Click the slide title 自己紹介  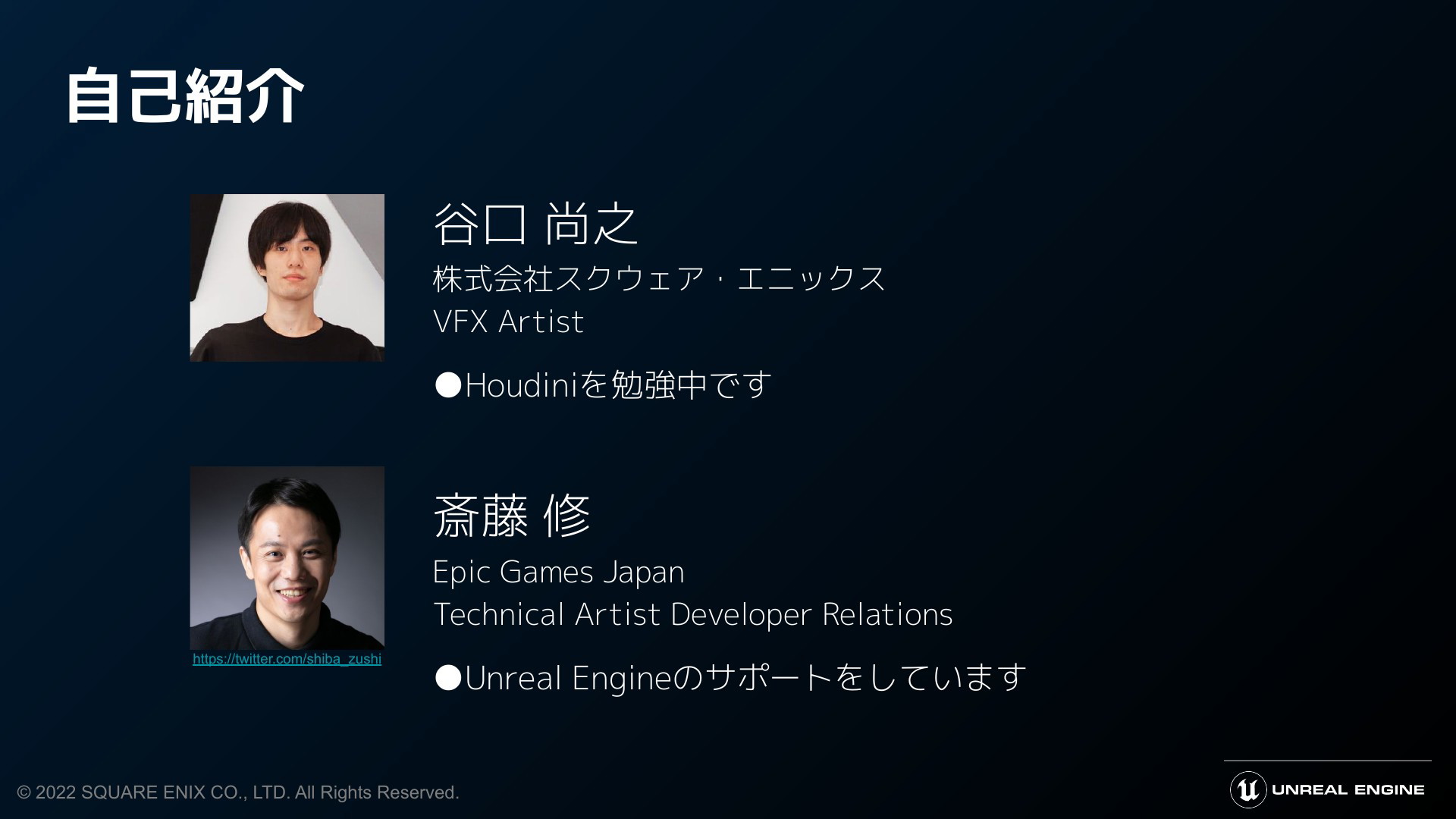coord(184,96)
